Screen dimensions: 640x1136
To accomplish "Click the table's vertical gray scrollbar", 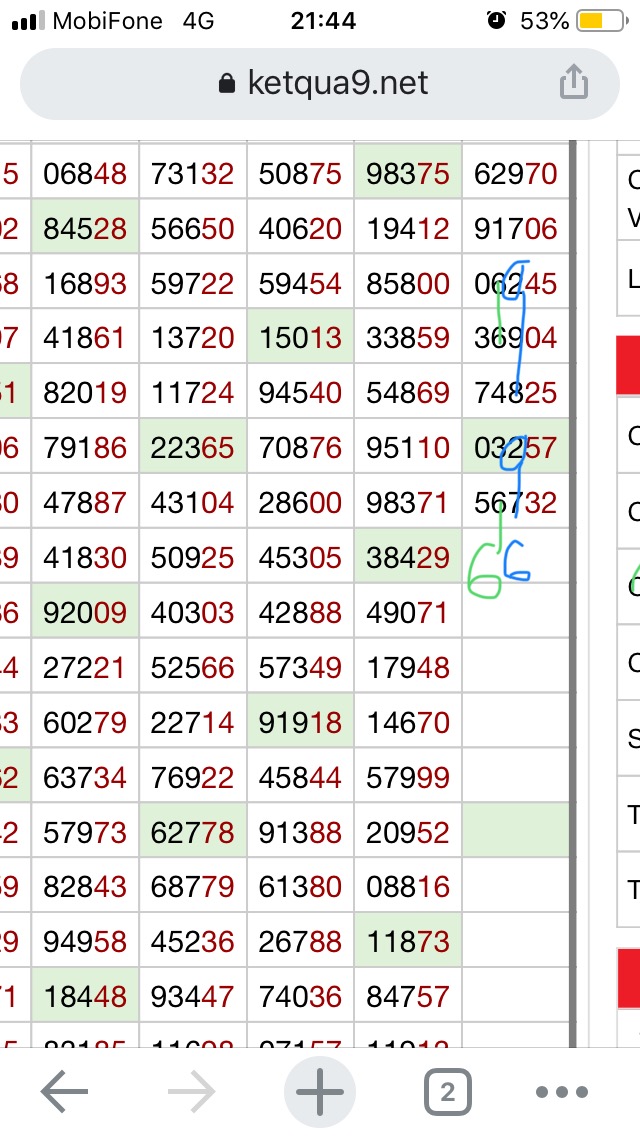I will 574,600.
